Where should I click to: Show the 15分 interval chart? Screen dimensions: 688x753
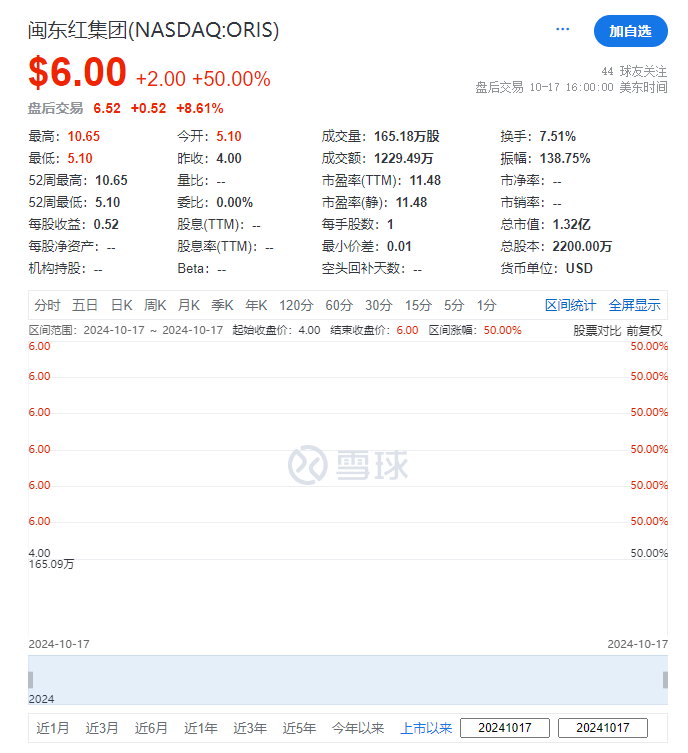[418, 305]
